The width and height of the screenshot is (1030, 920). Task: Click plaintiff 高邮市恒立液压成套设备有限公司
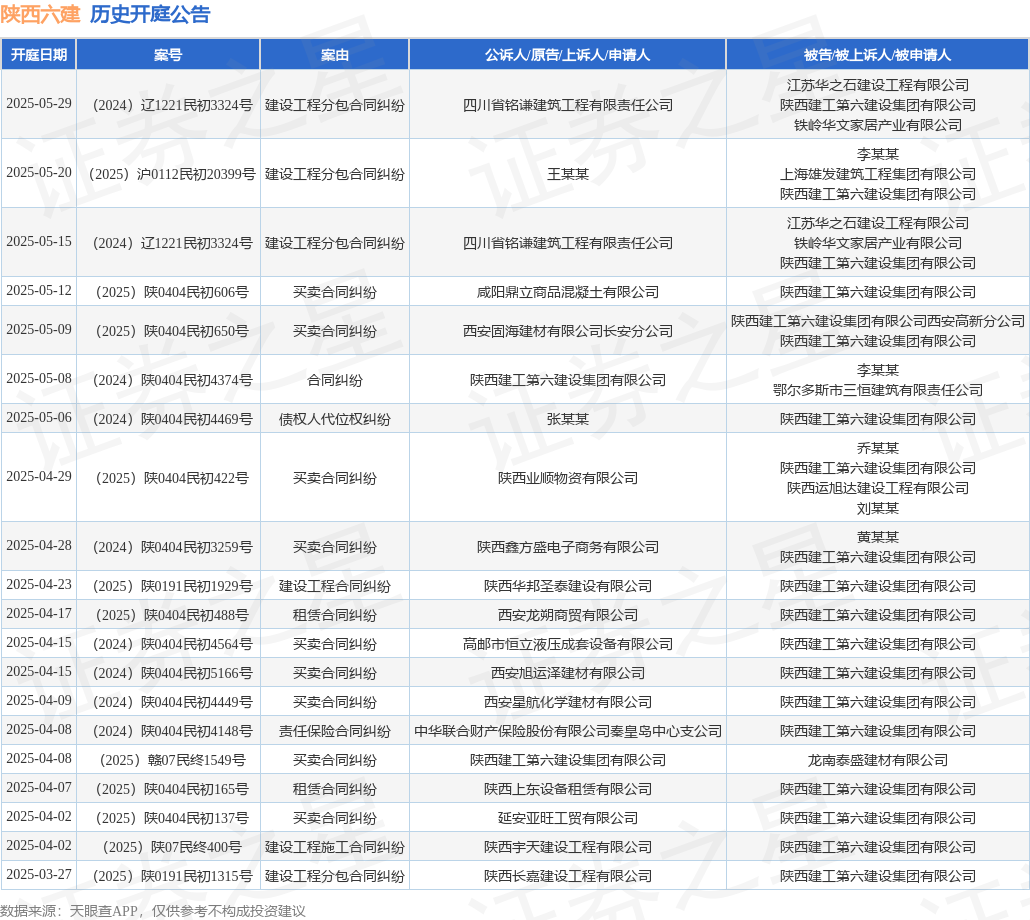click(568, 644)
